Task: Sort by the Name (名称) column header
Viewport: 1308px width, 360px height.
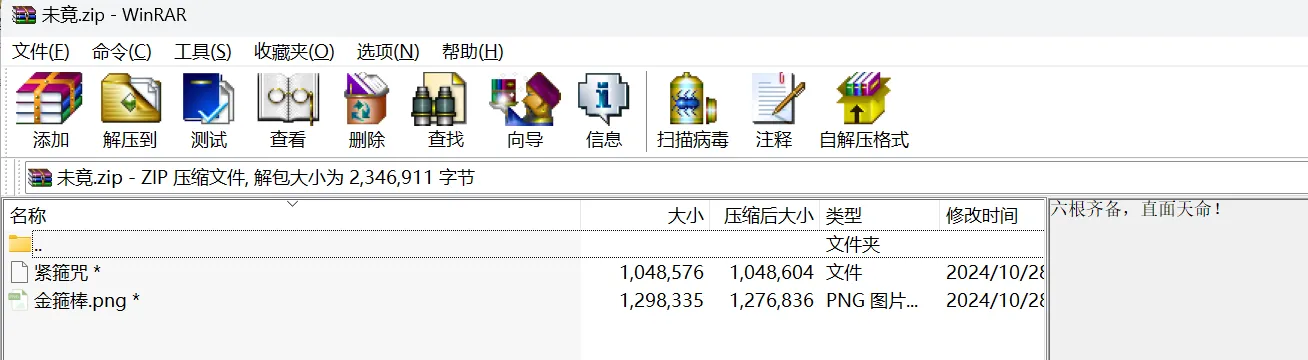Action: (x=292, y=215)
